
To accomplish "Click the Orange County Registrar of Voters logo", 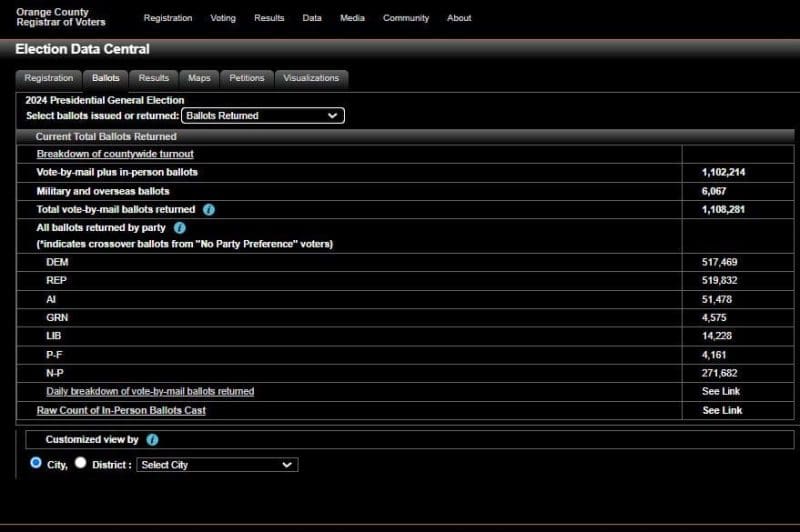I will click(x=60, y=17).
